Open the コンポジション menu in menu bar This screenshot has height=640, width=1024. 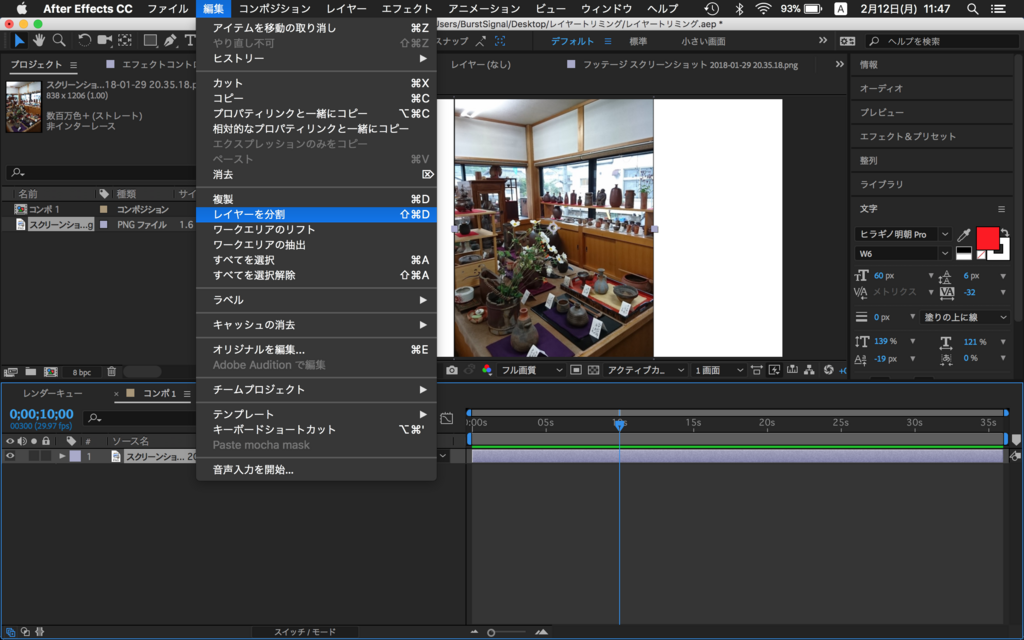click(274, 8)
